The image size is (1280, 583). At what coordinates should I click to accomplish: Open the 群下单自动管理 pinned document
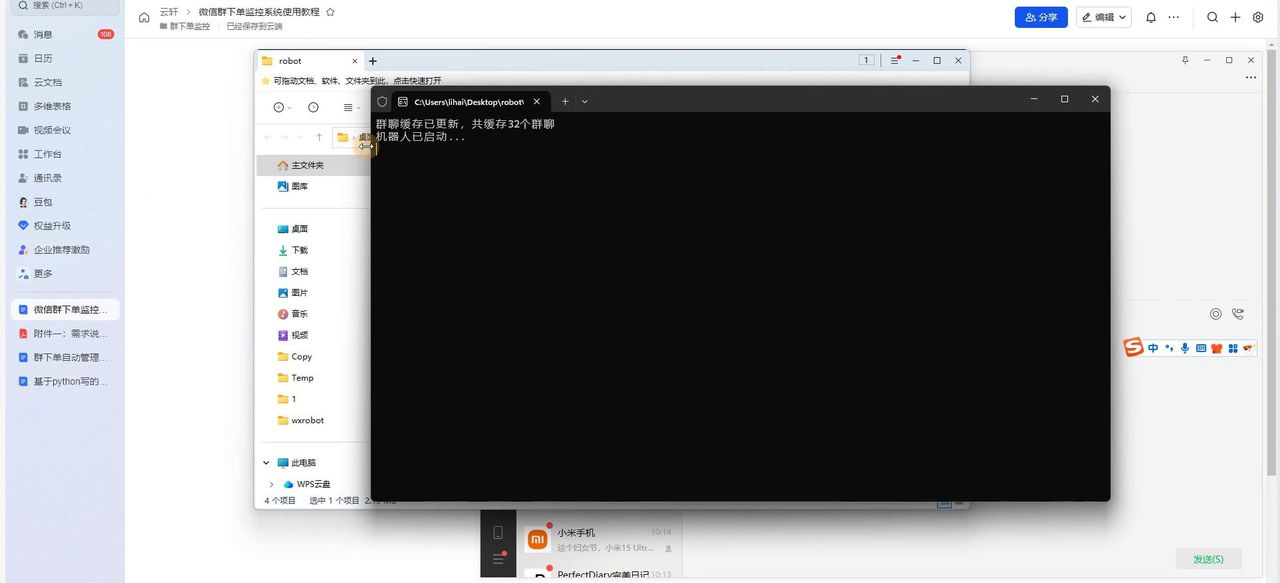pos(64,357)
